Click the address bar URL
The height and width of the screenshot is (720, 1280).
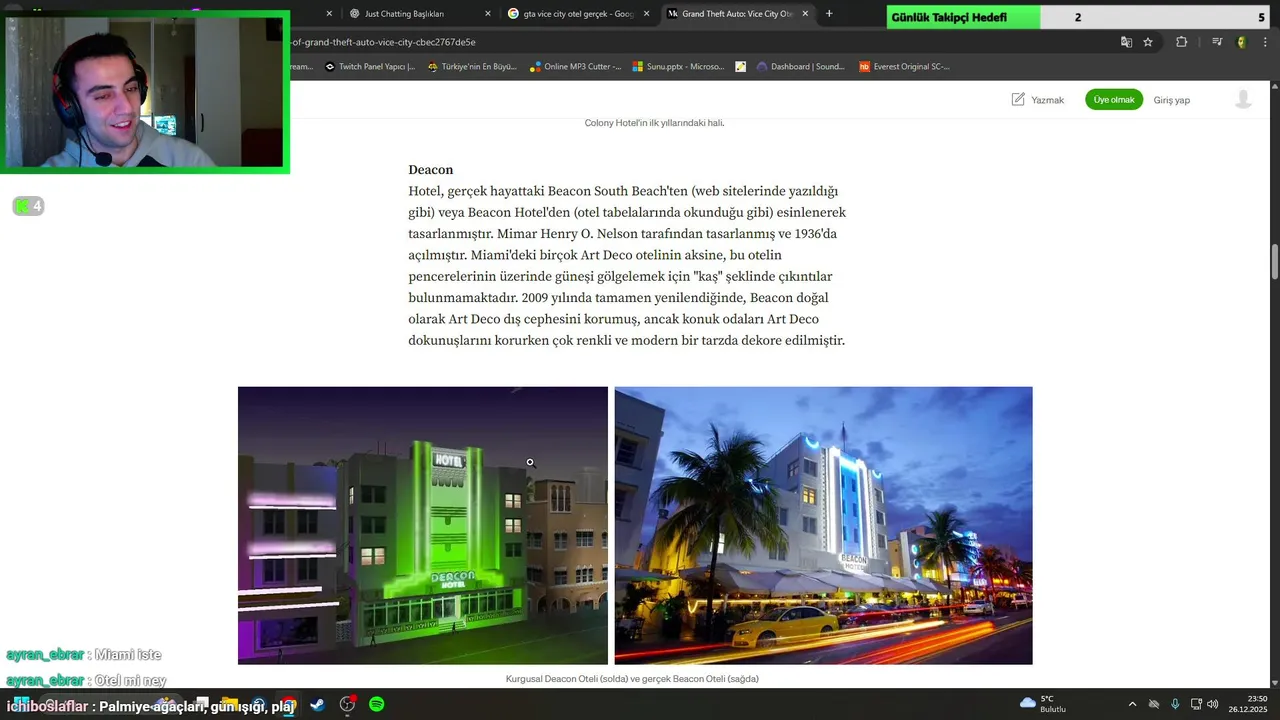tap(383, 42)
